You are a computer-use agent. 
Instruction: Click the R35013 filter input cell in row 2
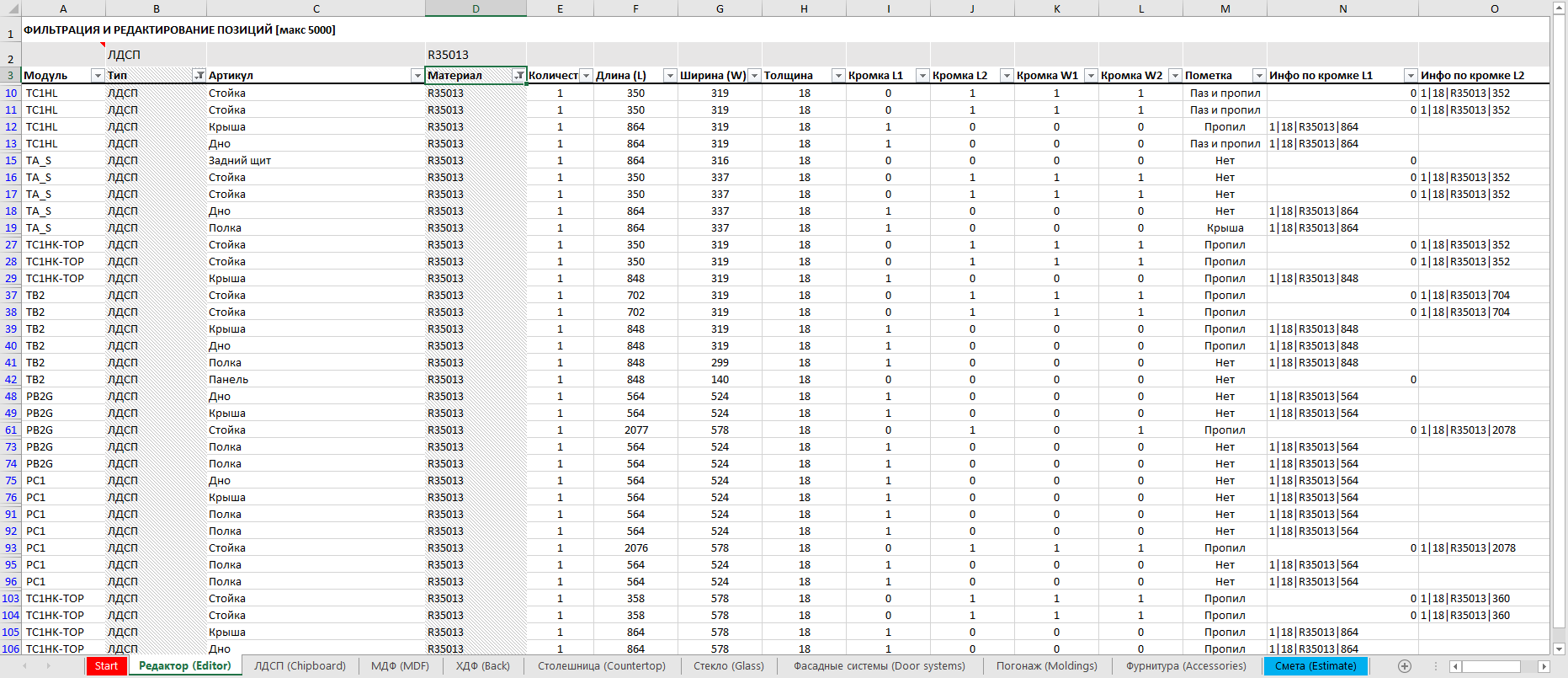pyautogui.click(x=476, y=55)
